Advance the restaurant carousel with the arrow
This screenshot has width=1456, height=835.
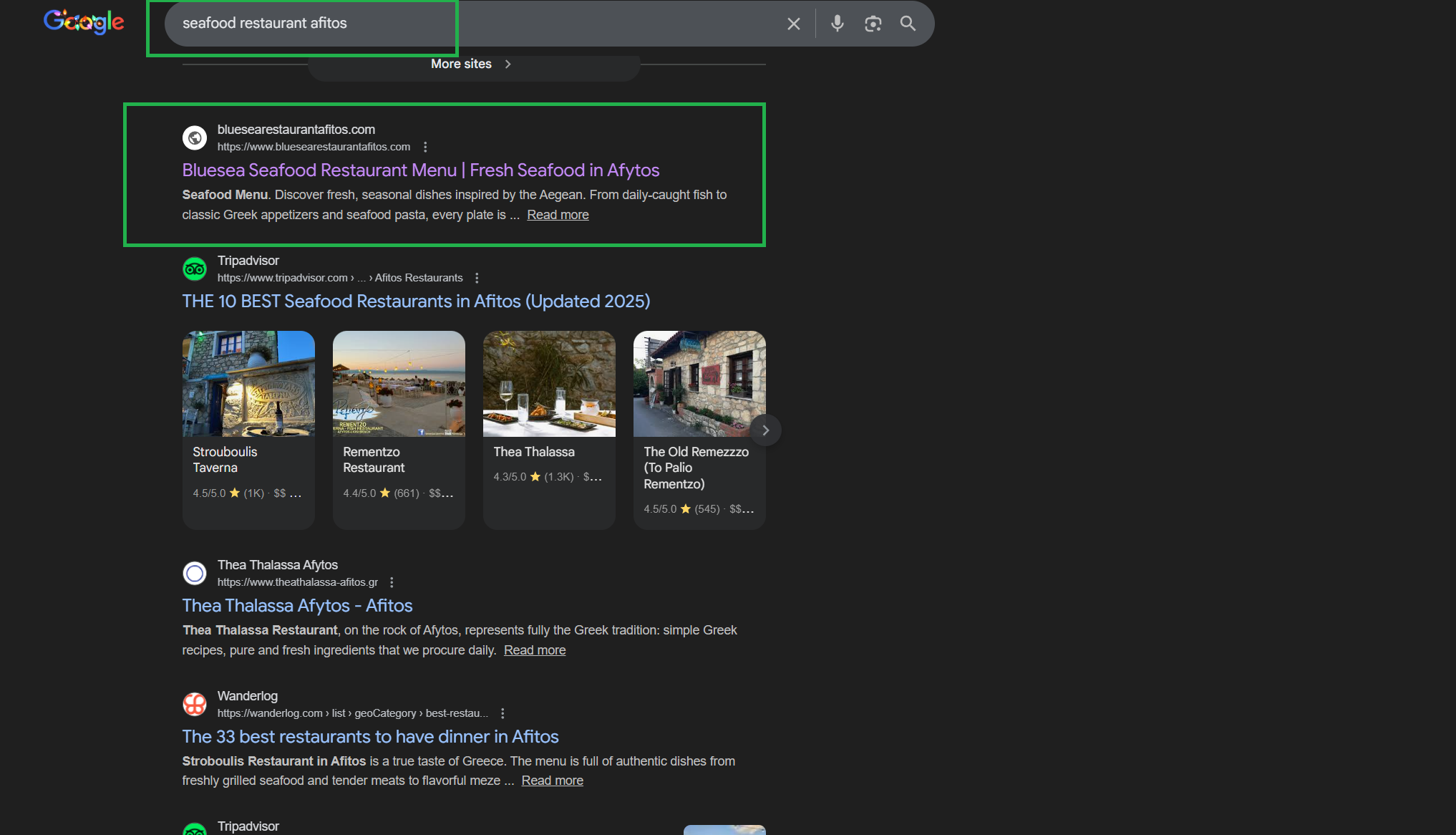tap(765, 429)
